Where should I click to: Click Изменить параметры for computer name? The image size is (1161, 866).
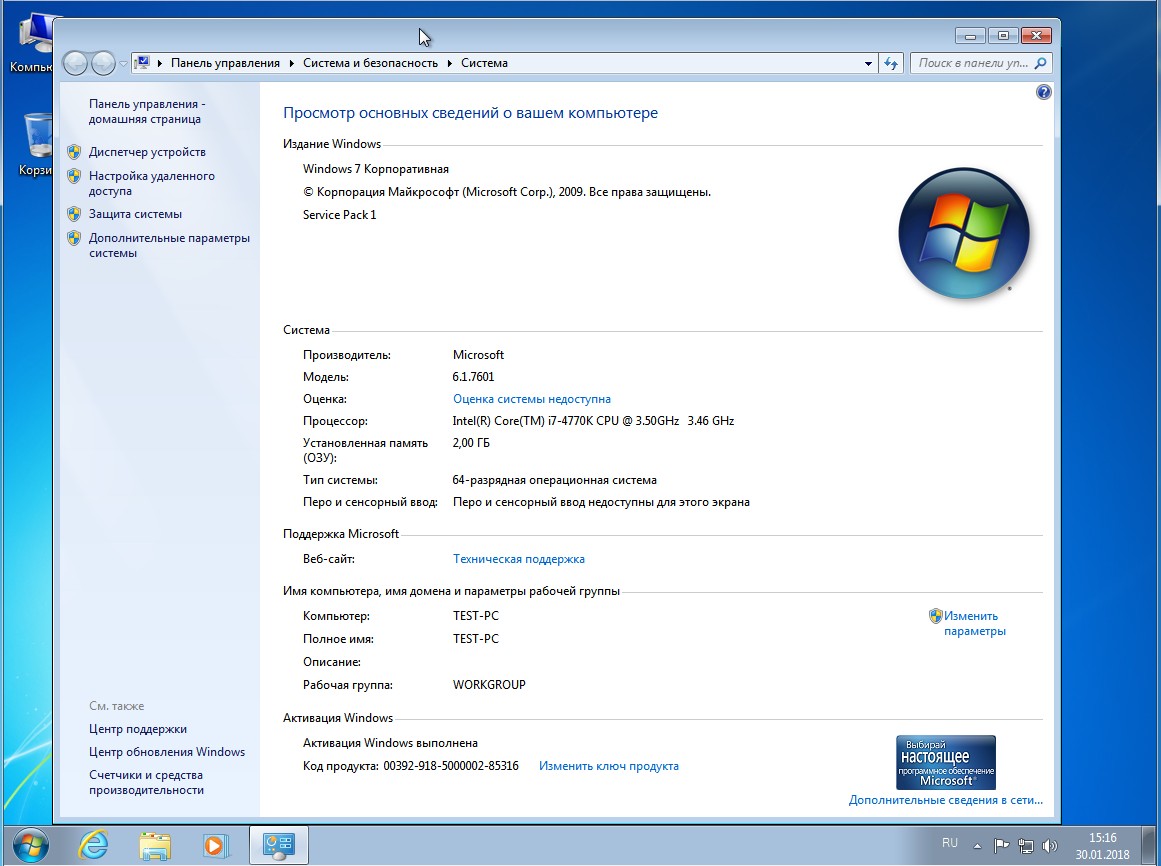[974, 623]
